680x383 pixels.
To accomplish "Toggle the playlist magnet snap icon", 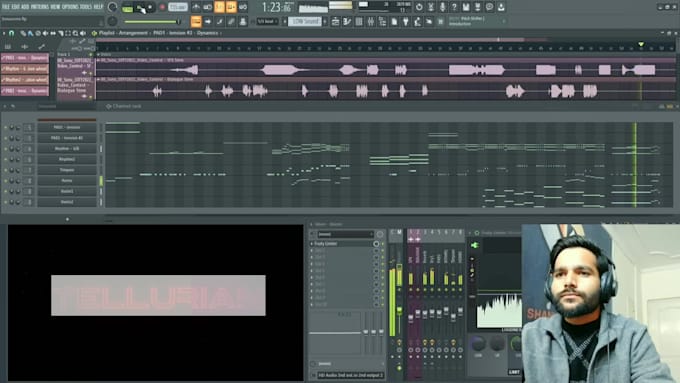I will tap(11, 33).
